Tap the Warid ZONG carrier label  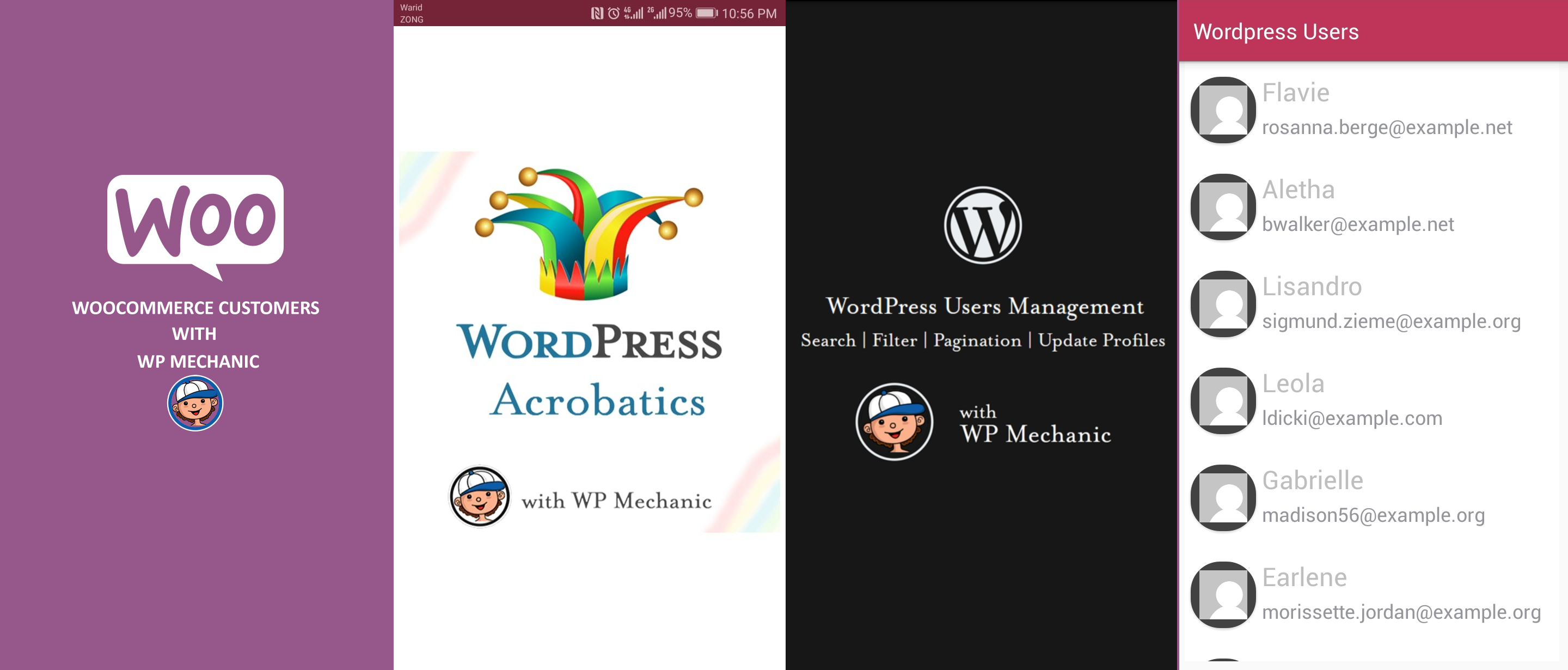pyautogui.click(x=412, y=14)
